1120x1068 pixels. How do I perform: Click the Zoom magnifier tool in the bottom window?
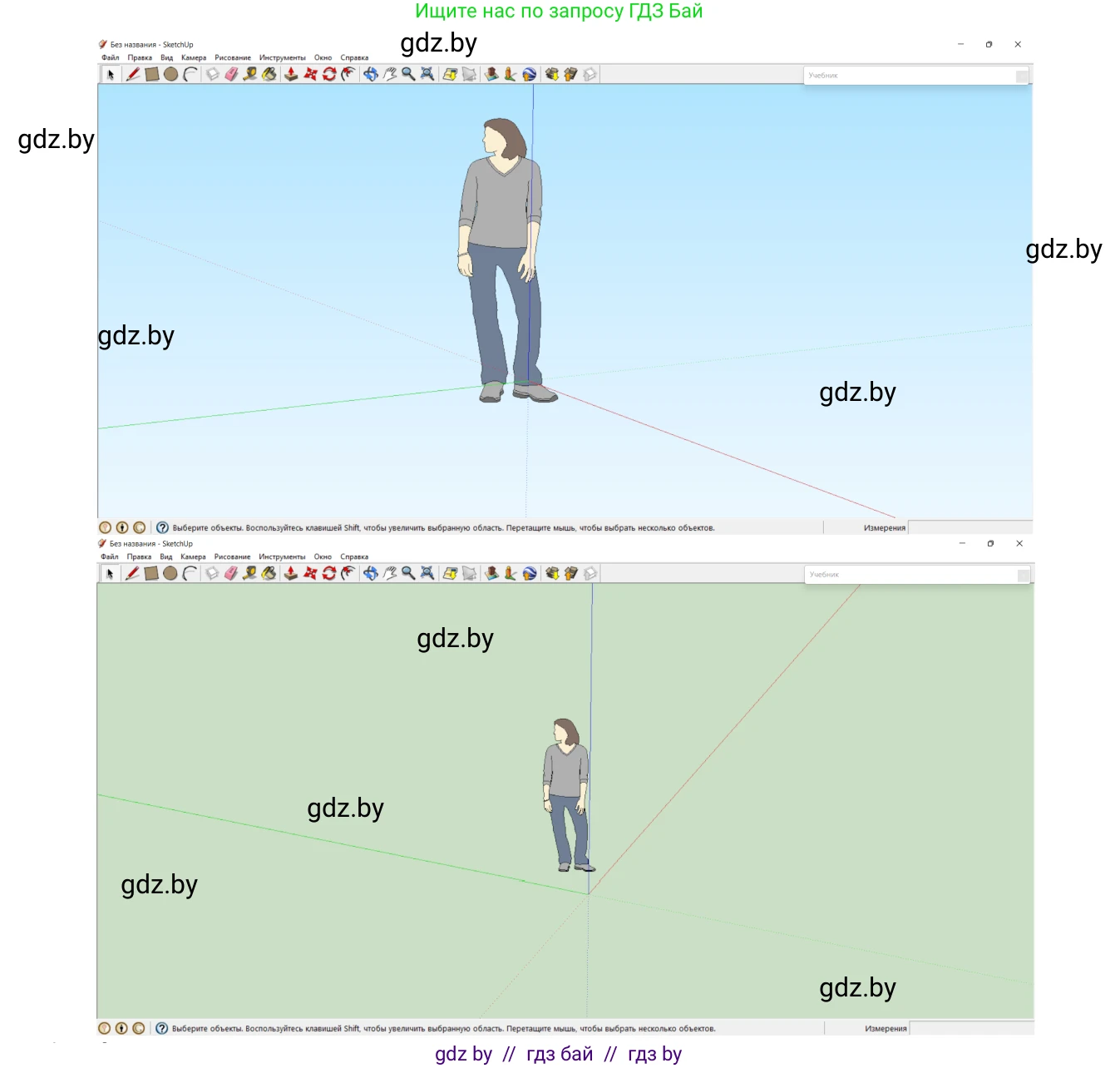[408, 573]
